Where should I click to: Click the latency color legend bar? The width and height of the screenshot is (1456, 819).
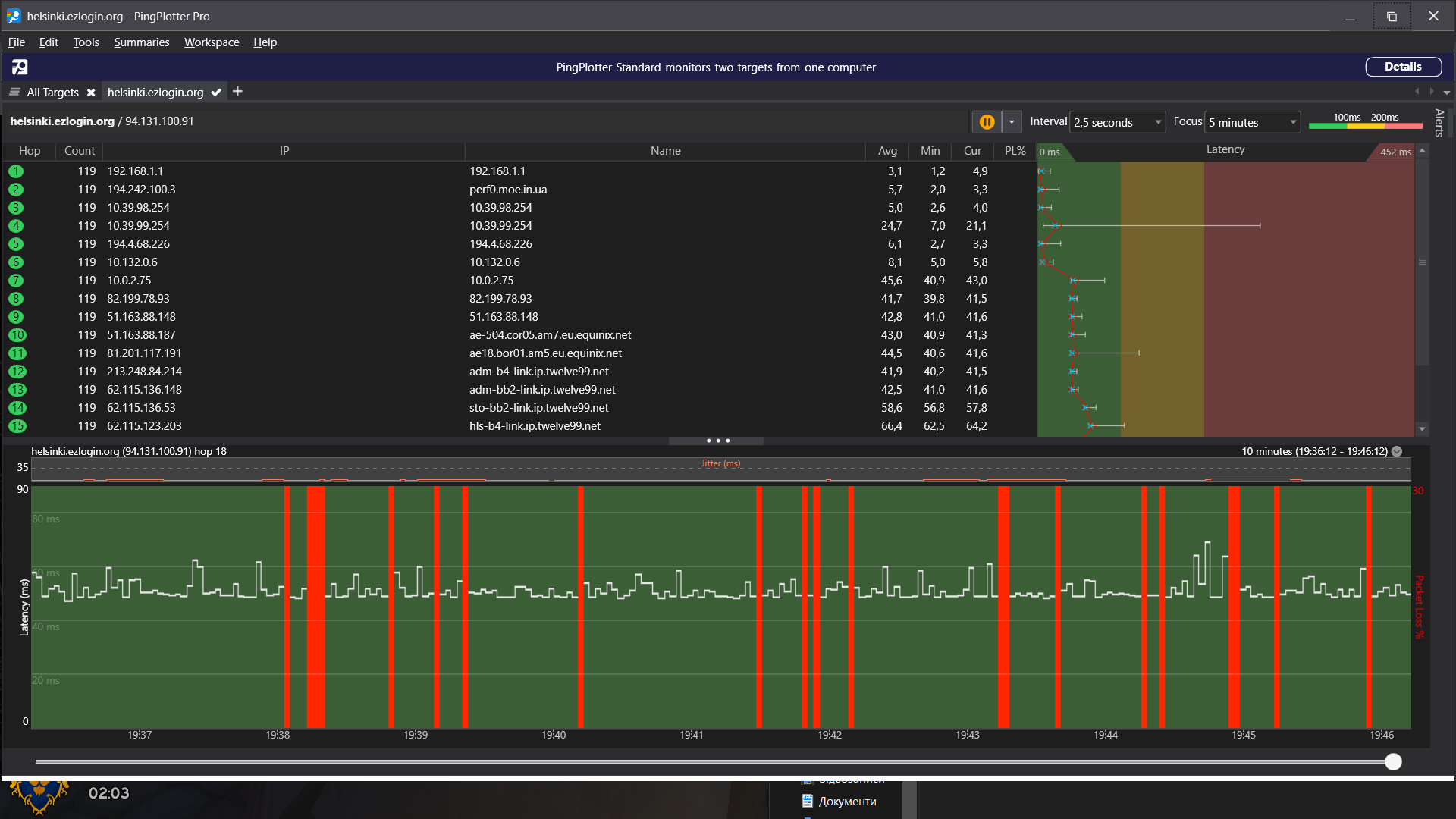click(1366, 125)
